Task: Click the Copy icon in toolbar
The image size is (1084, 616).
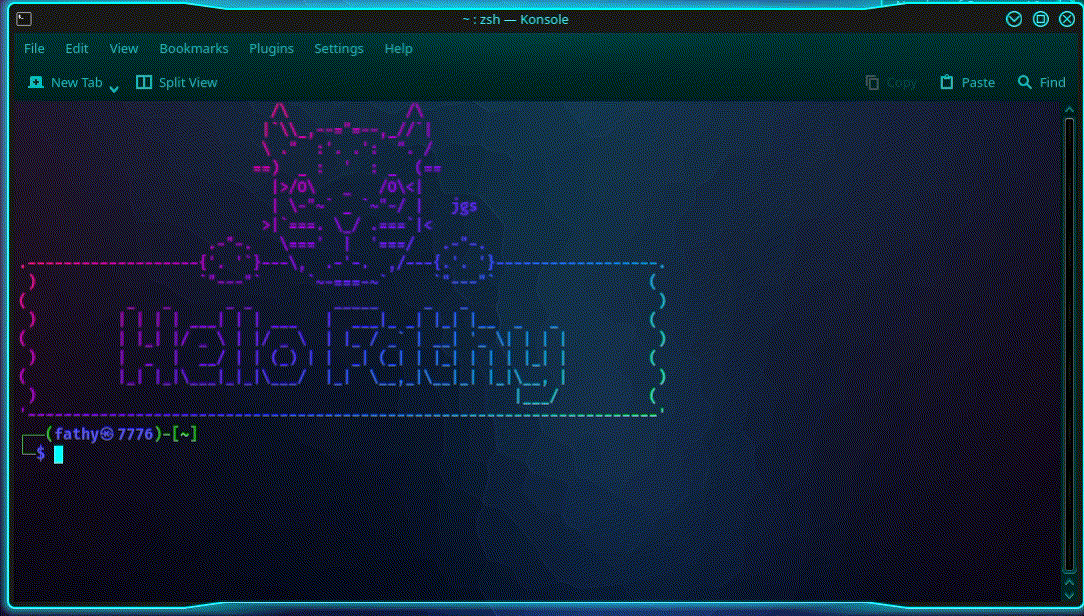Action: [x=872, y=82]
